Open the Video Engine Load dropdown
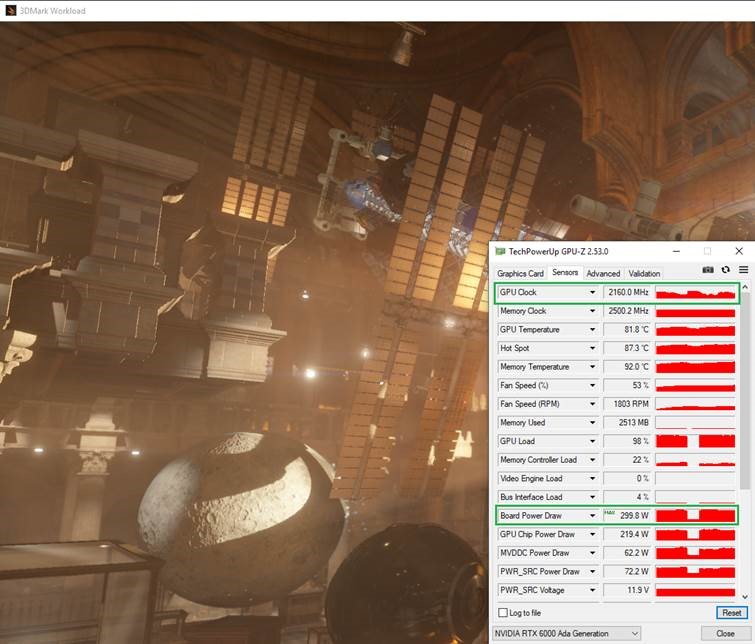The width and height of the screenshot is (755, 644). tap(592, 478)
